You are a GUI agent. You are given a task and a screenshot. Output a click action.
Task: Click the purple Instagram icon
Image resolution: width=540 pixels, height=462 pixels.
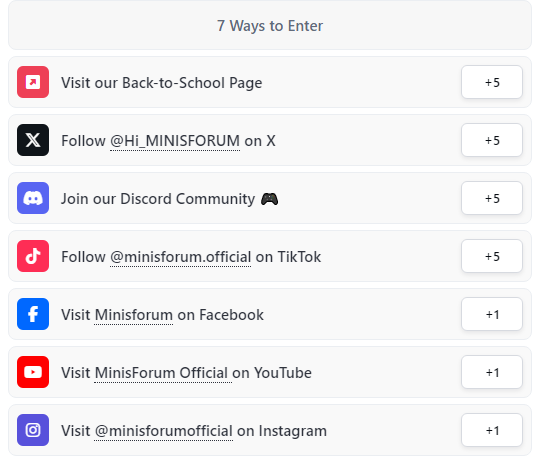tap(33, 430)
